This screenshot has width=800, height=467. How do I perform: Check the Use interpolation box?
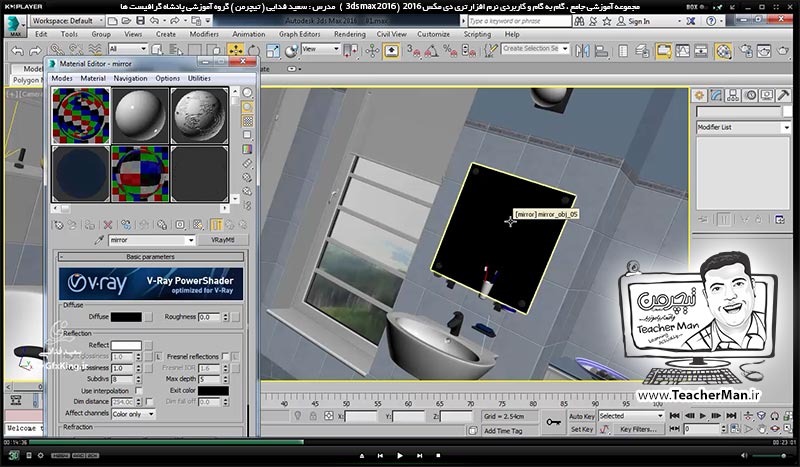(138, 390)
